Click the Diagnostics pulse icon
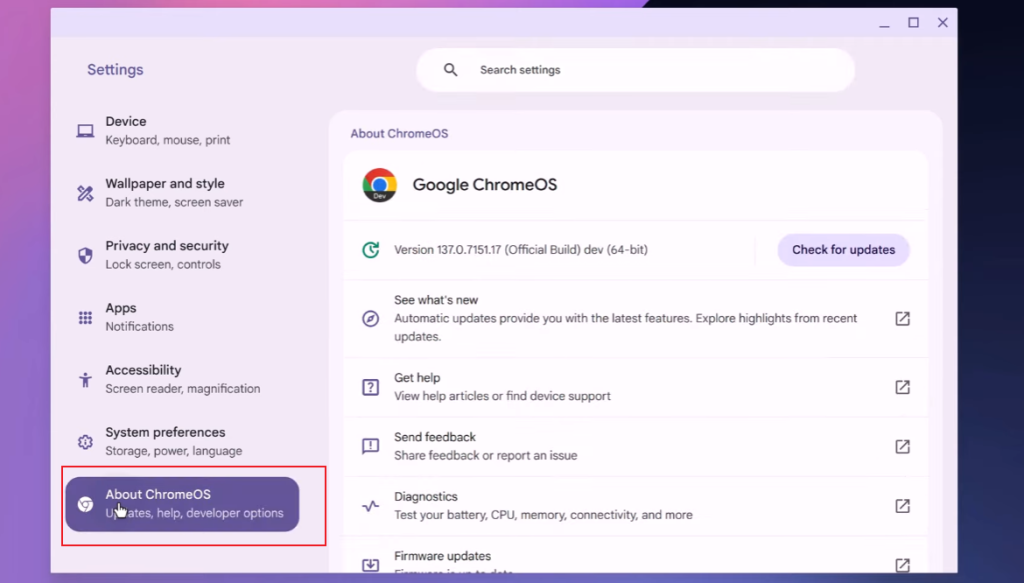Viewport: 1024px width, 583px height. [370, 506]
